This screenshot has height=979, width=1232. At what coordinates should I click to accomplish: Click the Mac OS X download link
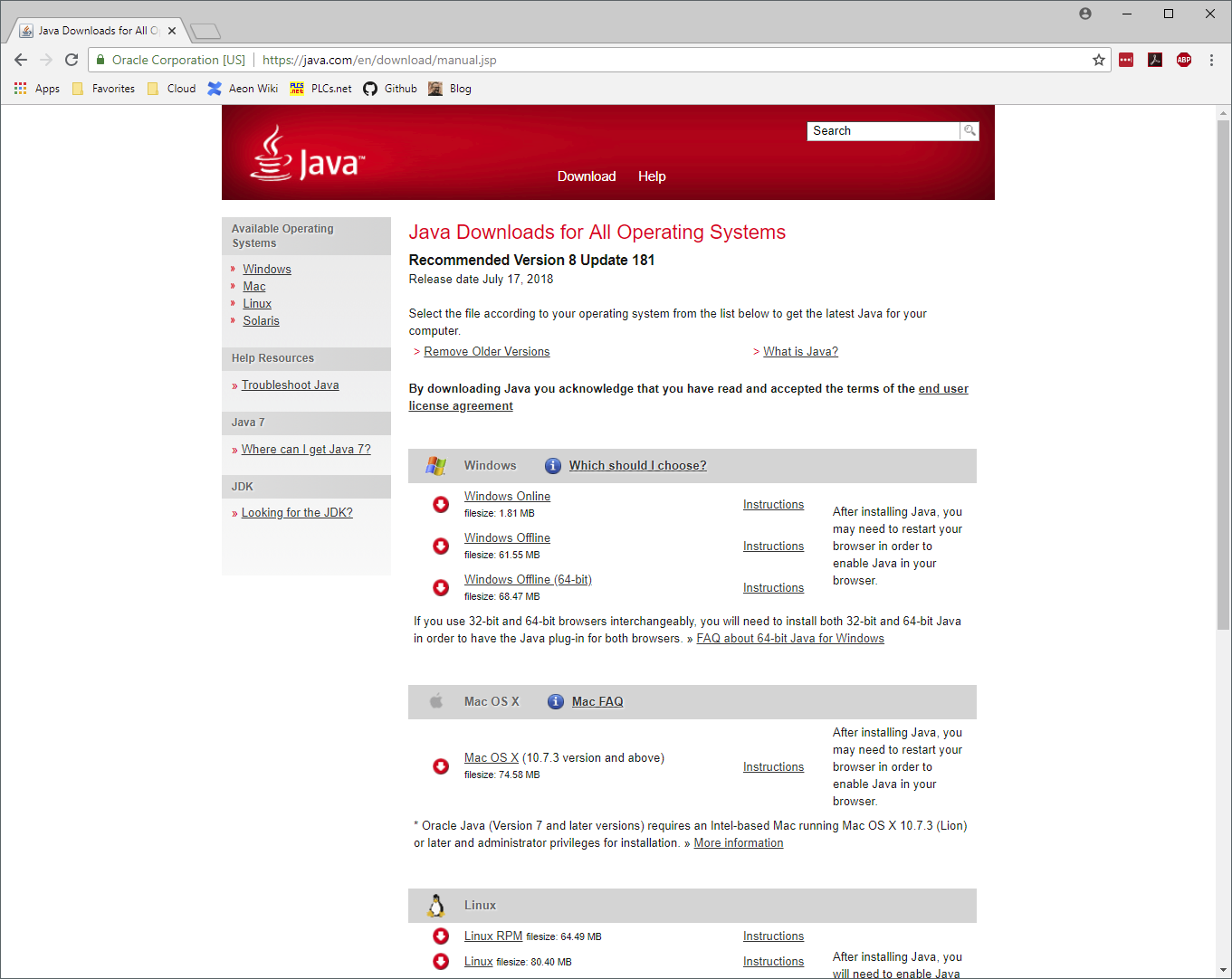click(x=492, y=758)
